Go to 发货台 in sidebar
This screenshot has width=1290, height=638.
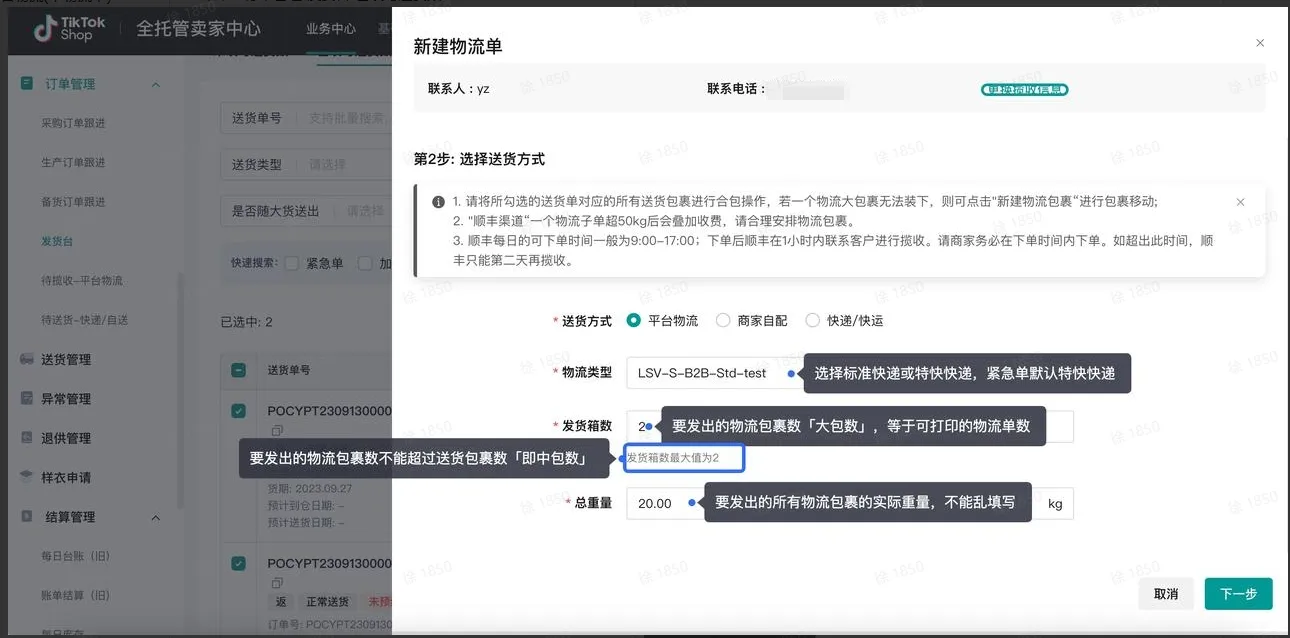tap(57, 241)
